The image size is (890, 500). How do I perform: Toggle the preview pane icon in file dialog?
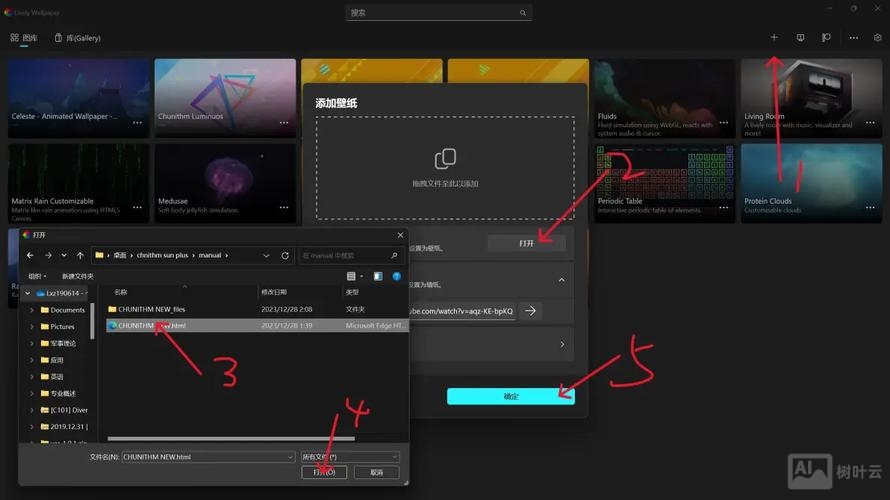[378, 276]
